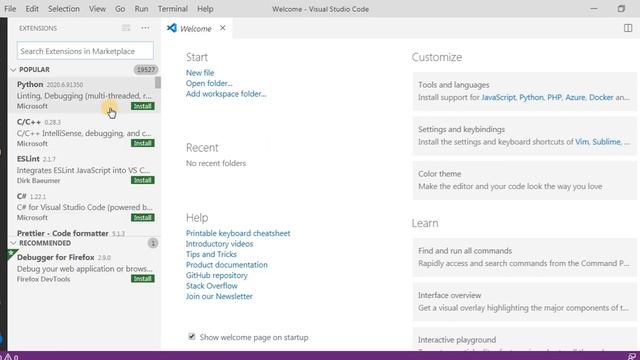The image size is (640, 360).
Task: Click the PHP language link
Action: [x=554, y=98]
